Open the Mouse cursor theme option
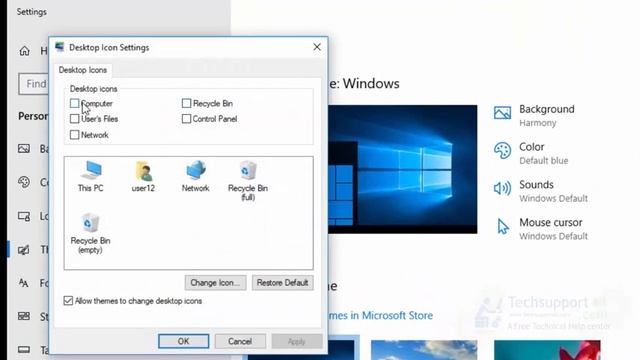The width and height of the screenshot is (640, 360). 541,229
